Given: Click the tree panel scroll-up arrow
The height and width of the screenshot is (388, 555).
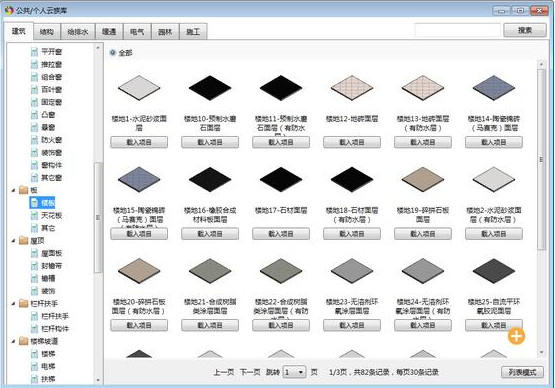Looking at the screenshot, I should pos(98,47).
